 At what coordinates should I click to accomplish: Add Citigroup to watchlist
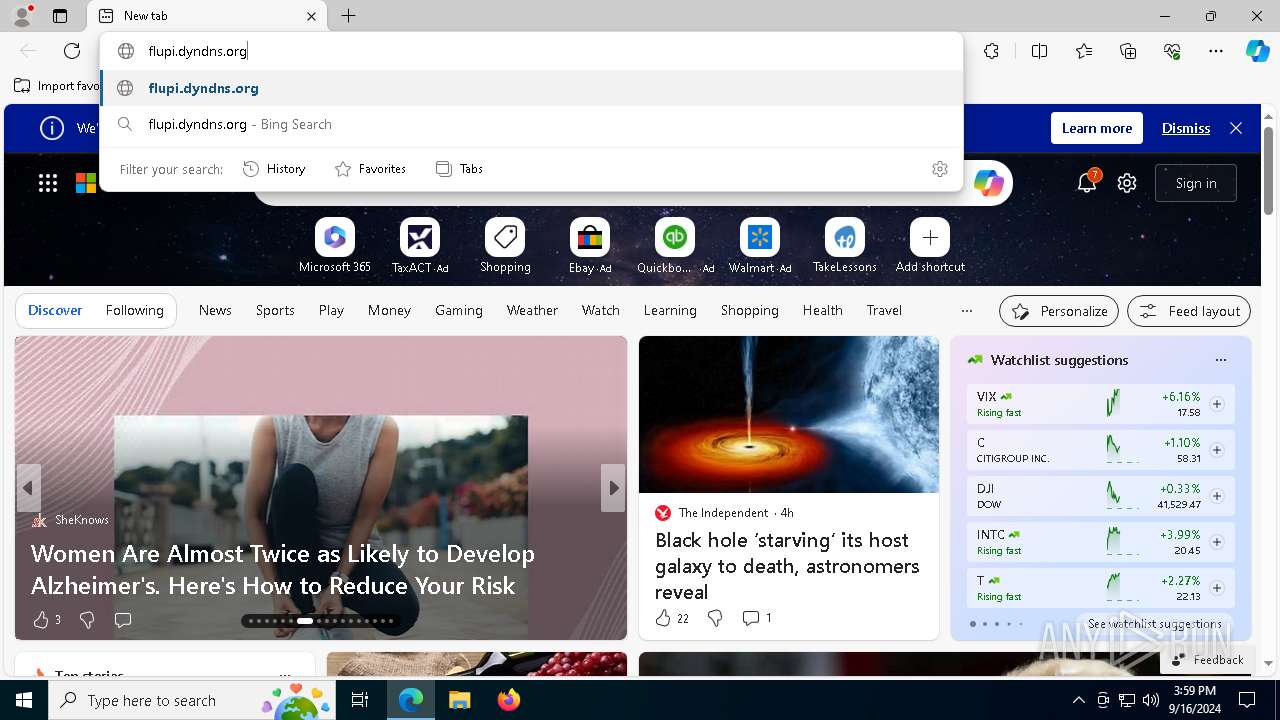tap(1217, 450)
